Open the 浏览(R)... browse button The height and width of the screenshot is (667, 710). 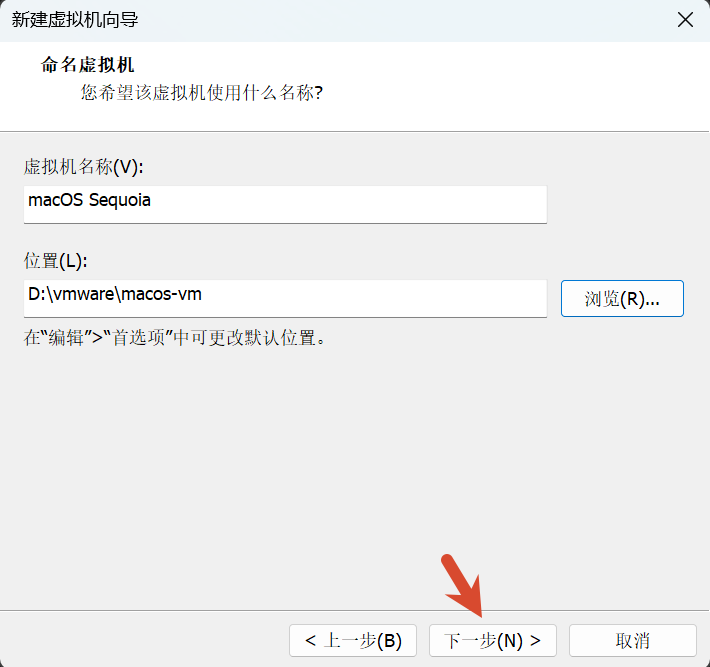[622, 298]
